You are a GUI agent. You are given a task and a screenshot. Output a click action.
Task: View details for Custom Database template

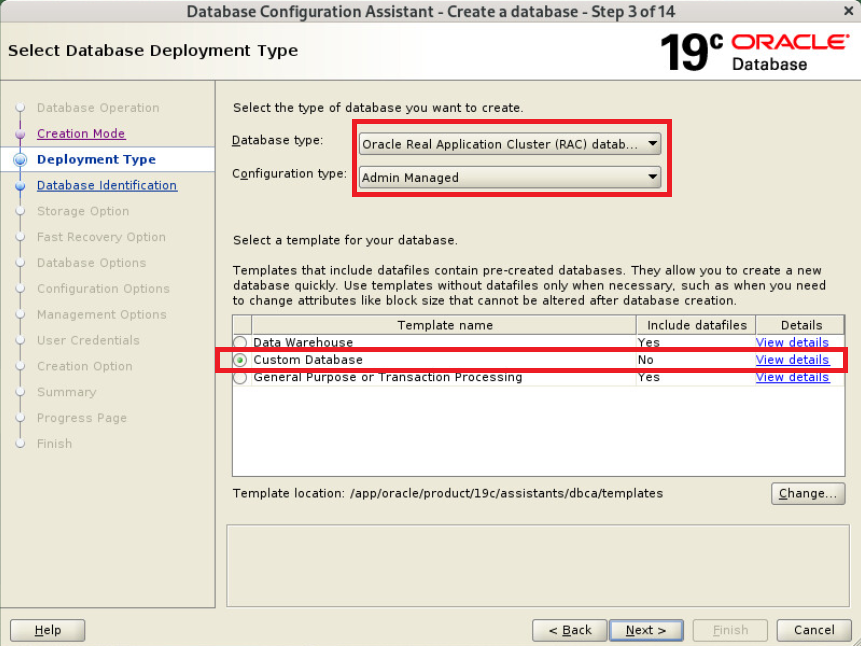[x=792, y=360]
